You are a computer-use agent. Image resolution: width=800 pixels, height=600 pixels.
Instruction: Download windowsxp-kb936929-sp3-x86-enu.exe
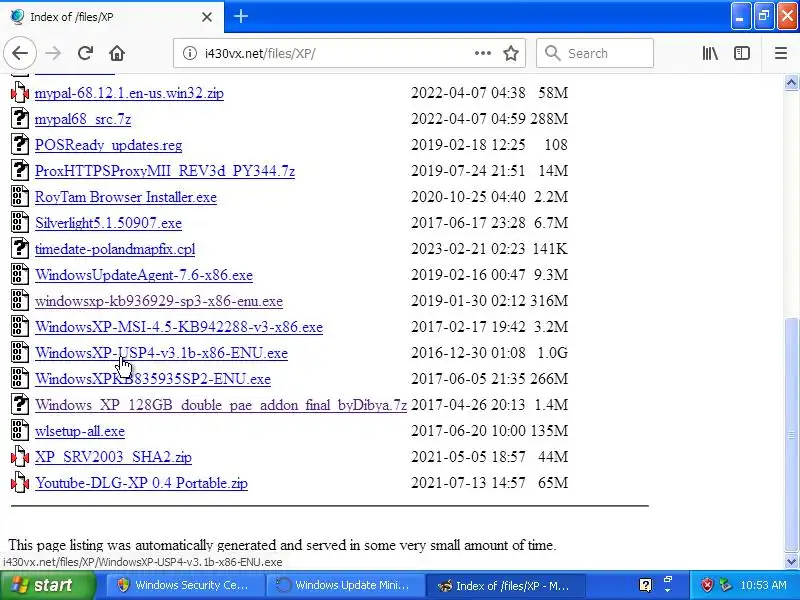(x=159, y=302)
